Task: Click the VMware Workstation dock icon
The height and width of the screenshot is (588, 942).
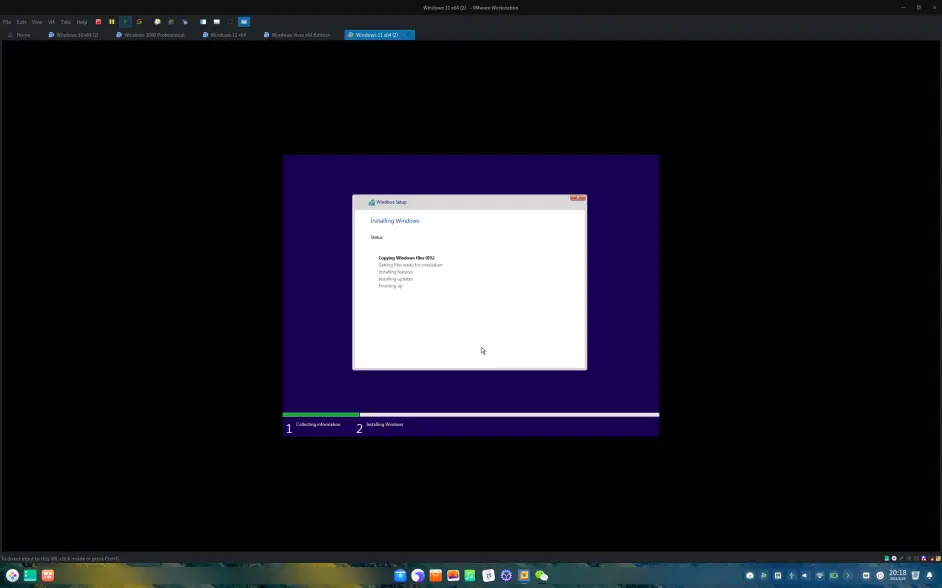Action: [x=524, y=575]
